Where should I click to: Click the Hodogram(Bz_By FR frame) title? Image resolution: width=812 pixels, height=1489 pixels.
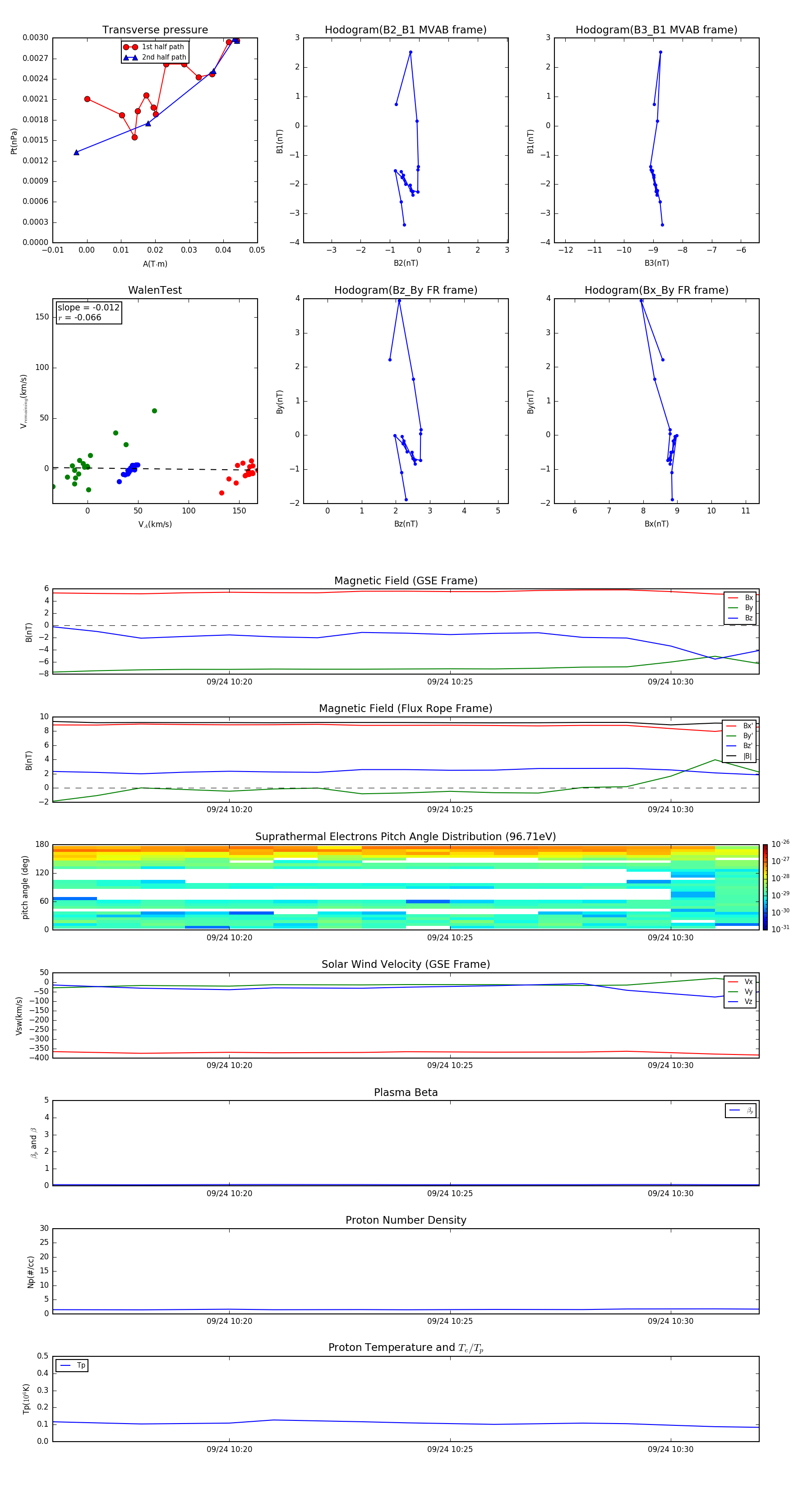click(406, 290)
